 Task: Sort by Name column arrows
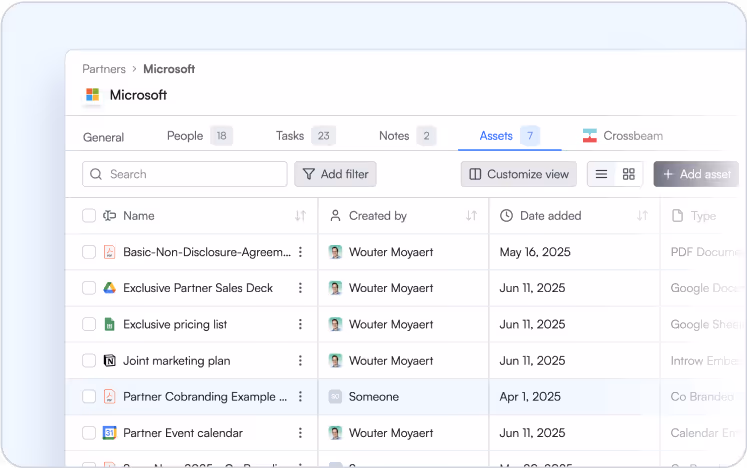300,216
